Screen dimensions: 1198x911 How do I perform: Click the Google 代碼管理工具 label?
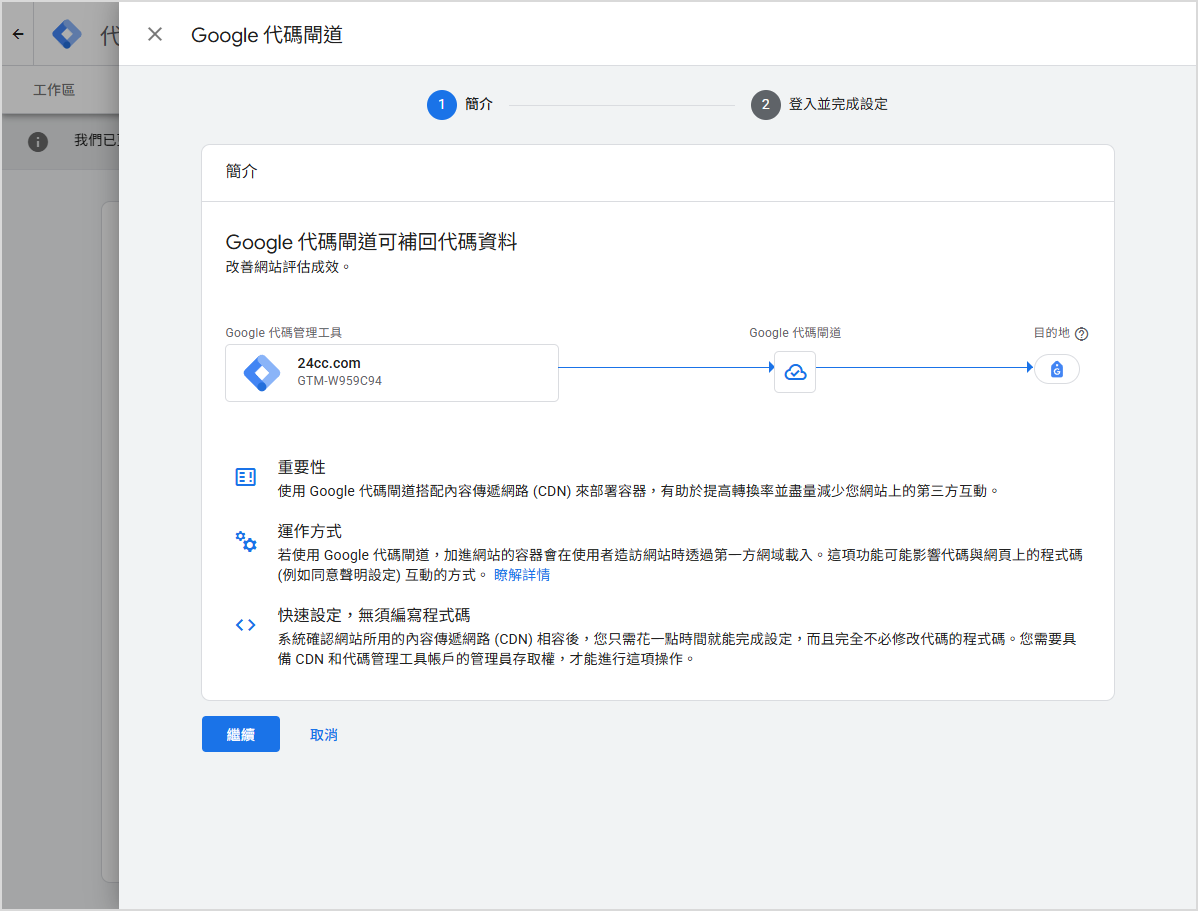tap(283, 332)
